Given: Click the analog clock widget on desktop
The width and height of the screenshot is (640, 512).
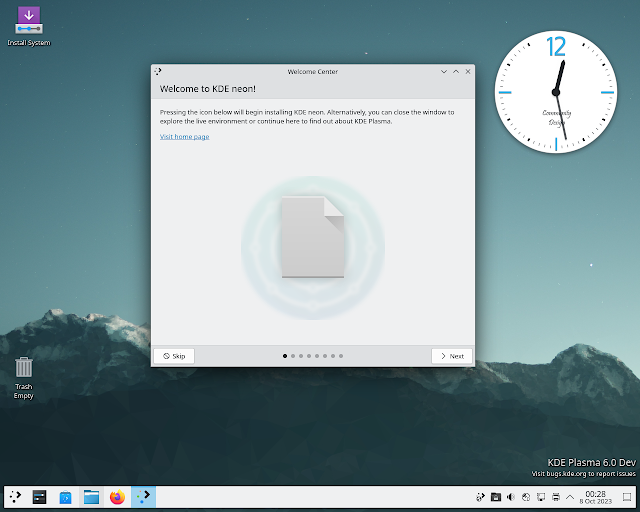Looking at the screenshot, I should 556,92.
